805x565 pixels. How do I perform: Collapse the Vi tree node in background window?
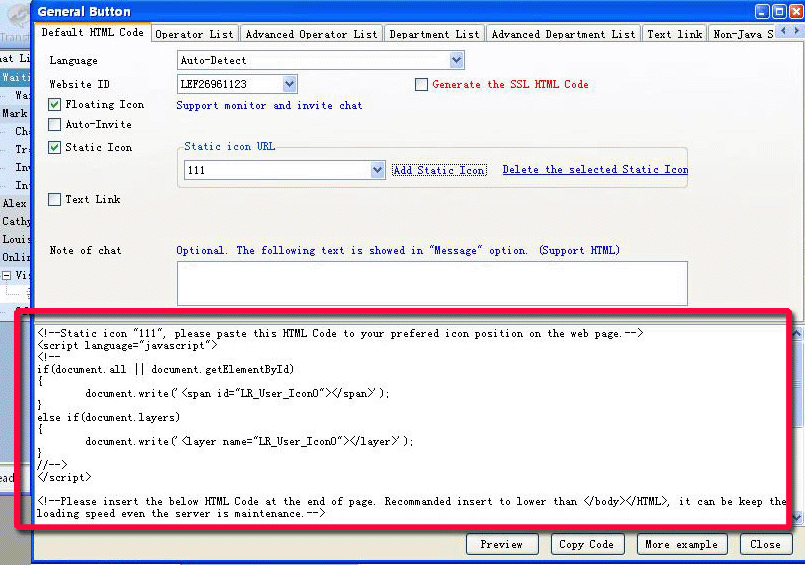[x=7, y=276]
